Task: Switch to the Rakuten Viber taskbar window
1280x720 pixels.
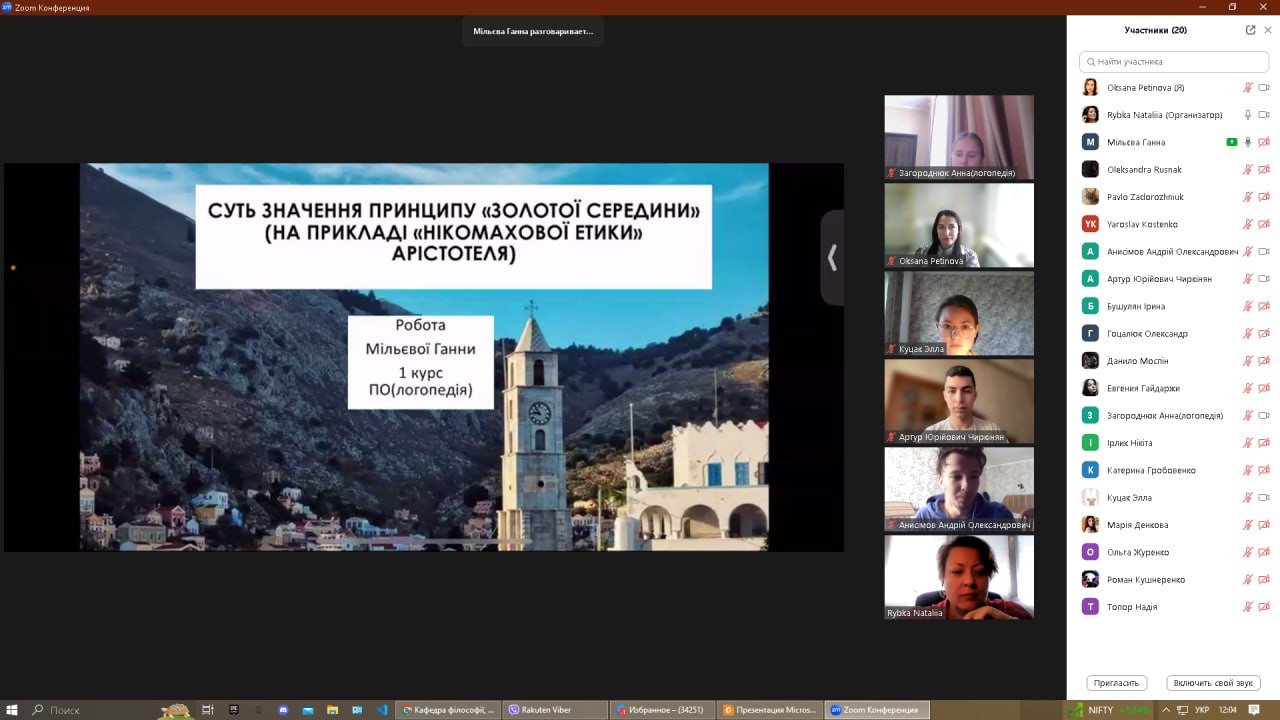Action: click(x=555, y=710)
